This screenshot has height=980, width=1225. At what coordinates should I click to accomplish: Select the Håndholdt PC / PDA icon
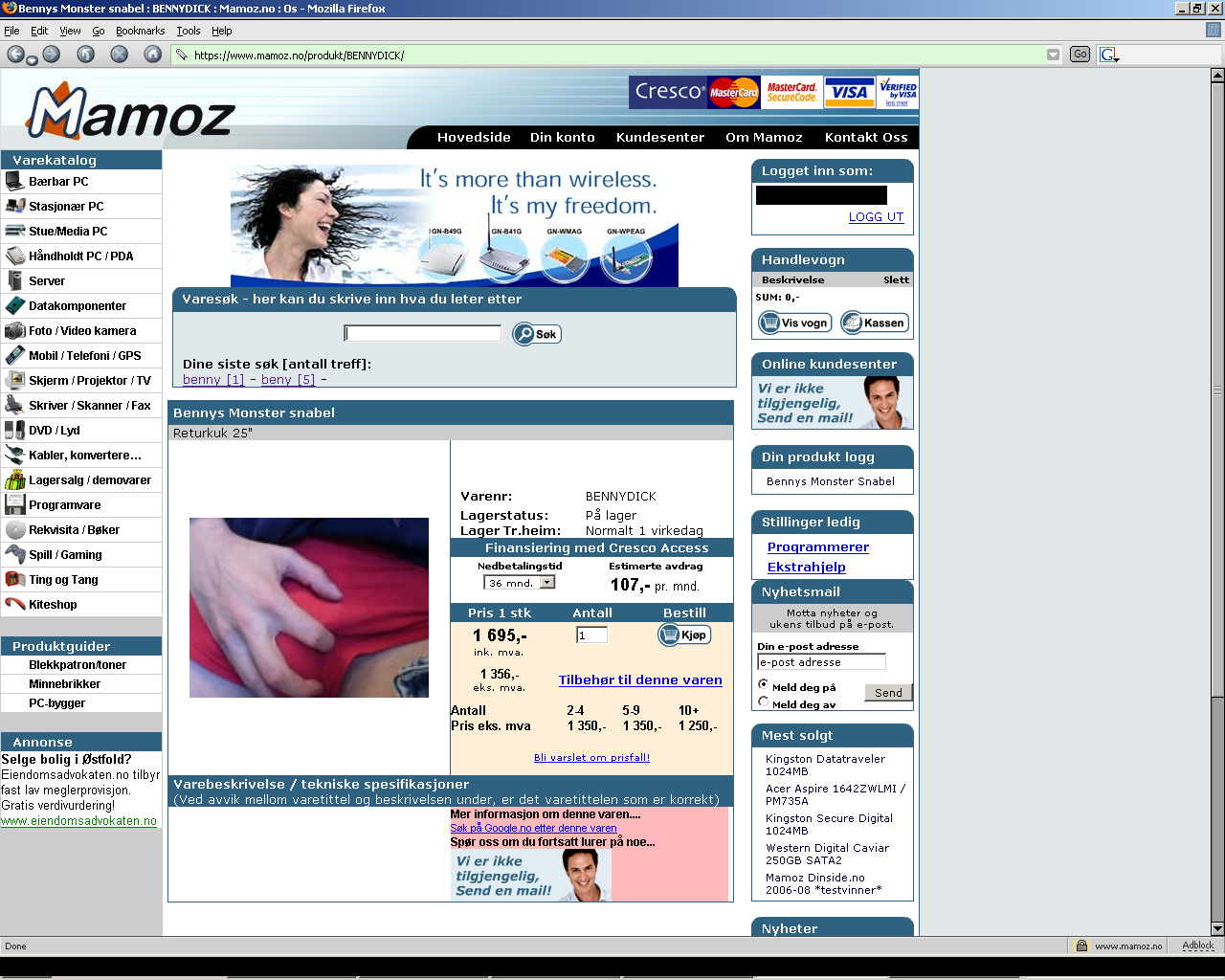point(14,256)
